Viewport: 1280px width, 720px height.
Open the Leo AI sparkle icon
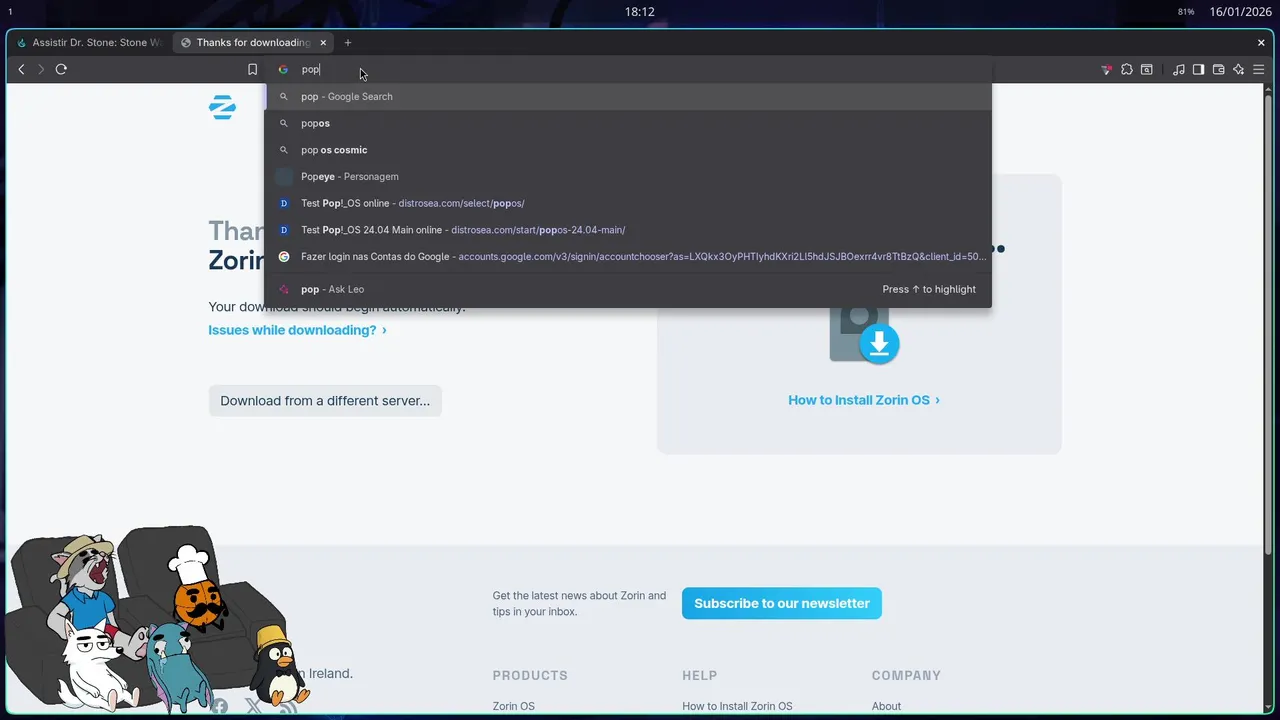click(x=1238, y=69)
